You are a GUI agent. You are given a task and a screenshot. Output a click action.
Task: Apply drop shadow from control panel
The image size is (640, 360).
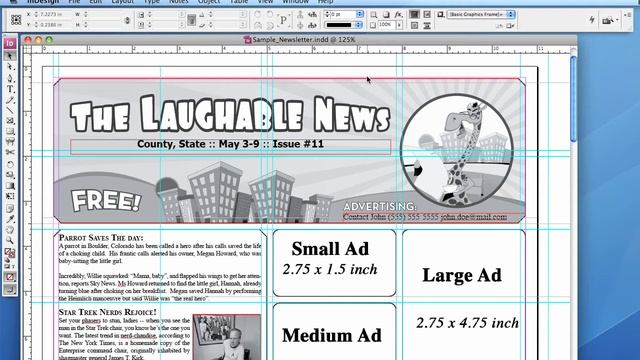coord(386,15)
